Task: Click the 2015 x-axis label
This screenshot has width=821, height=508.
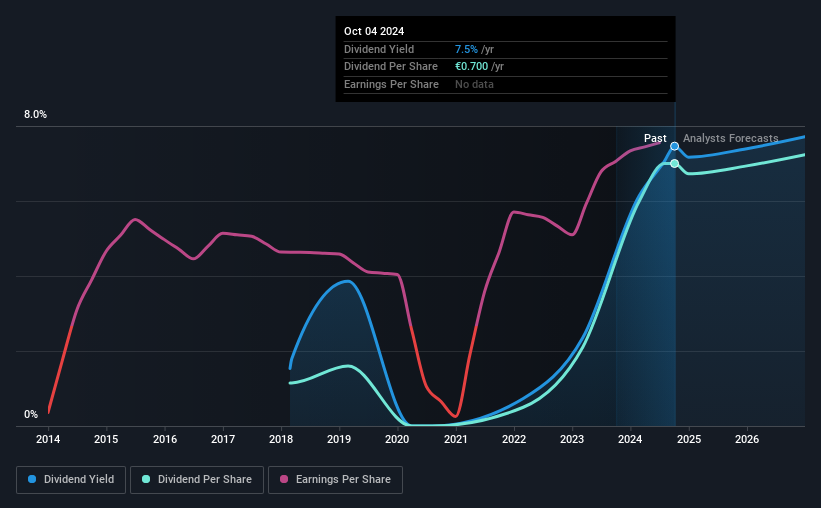Action: [106, 439]
